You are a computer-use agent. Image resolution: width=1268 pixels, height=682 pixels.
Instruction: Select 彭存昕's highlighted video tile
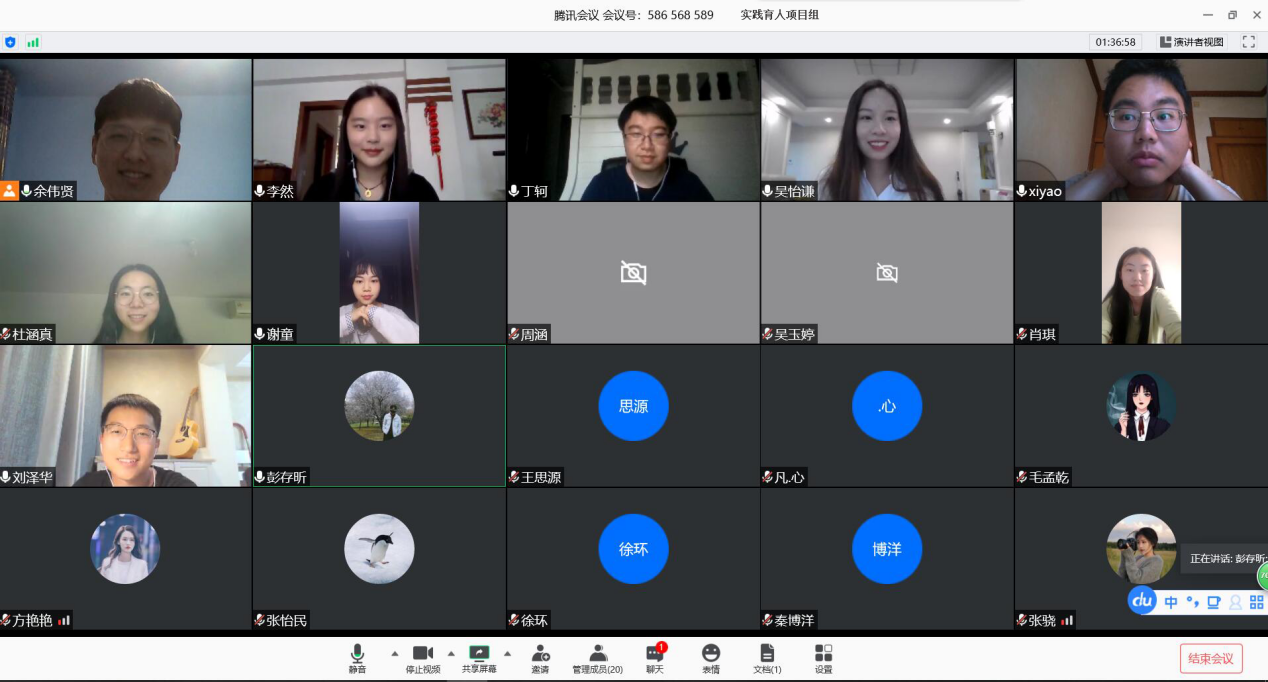379,416
